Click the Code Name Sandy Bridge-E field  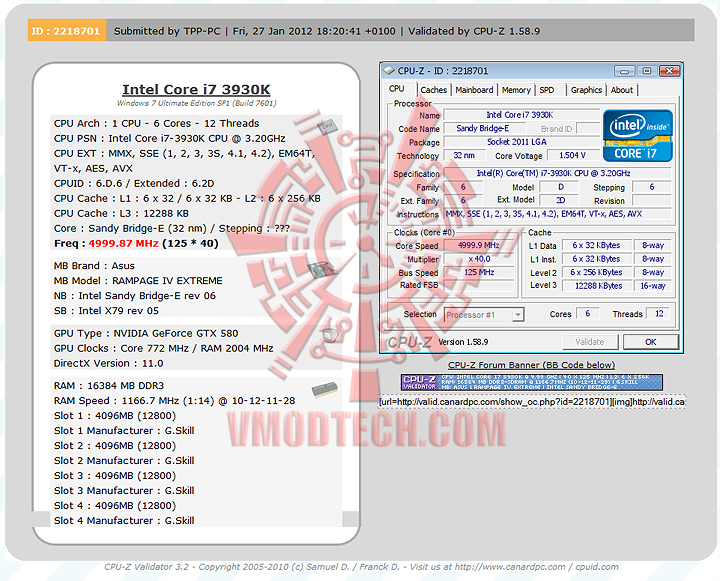[x=483, y=129]
